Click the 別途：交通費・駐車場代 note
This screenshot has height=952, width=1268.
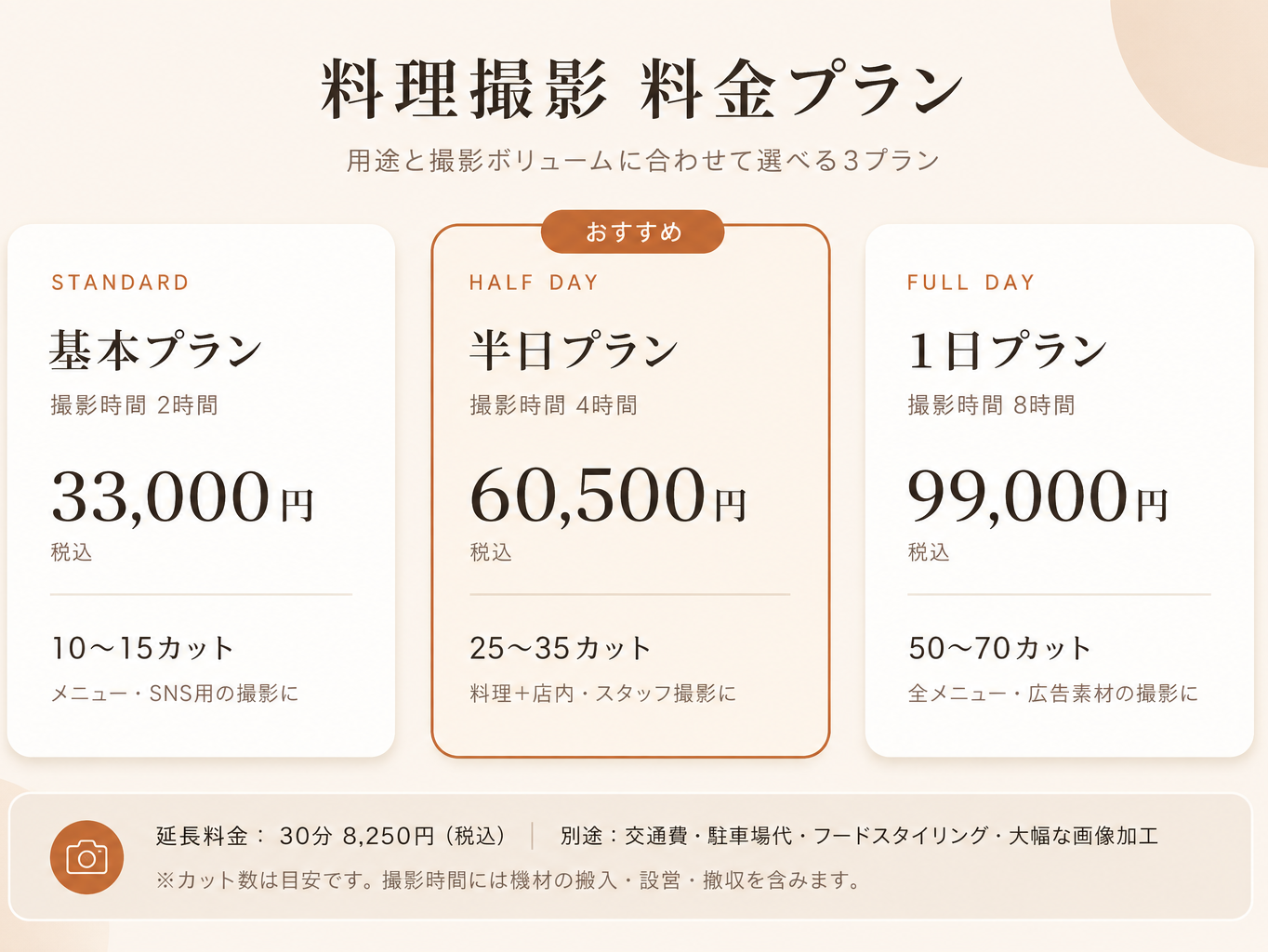click(859, 836)
